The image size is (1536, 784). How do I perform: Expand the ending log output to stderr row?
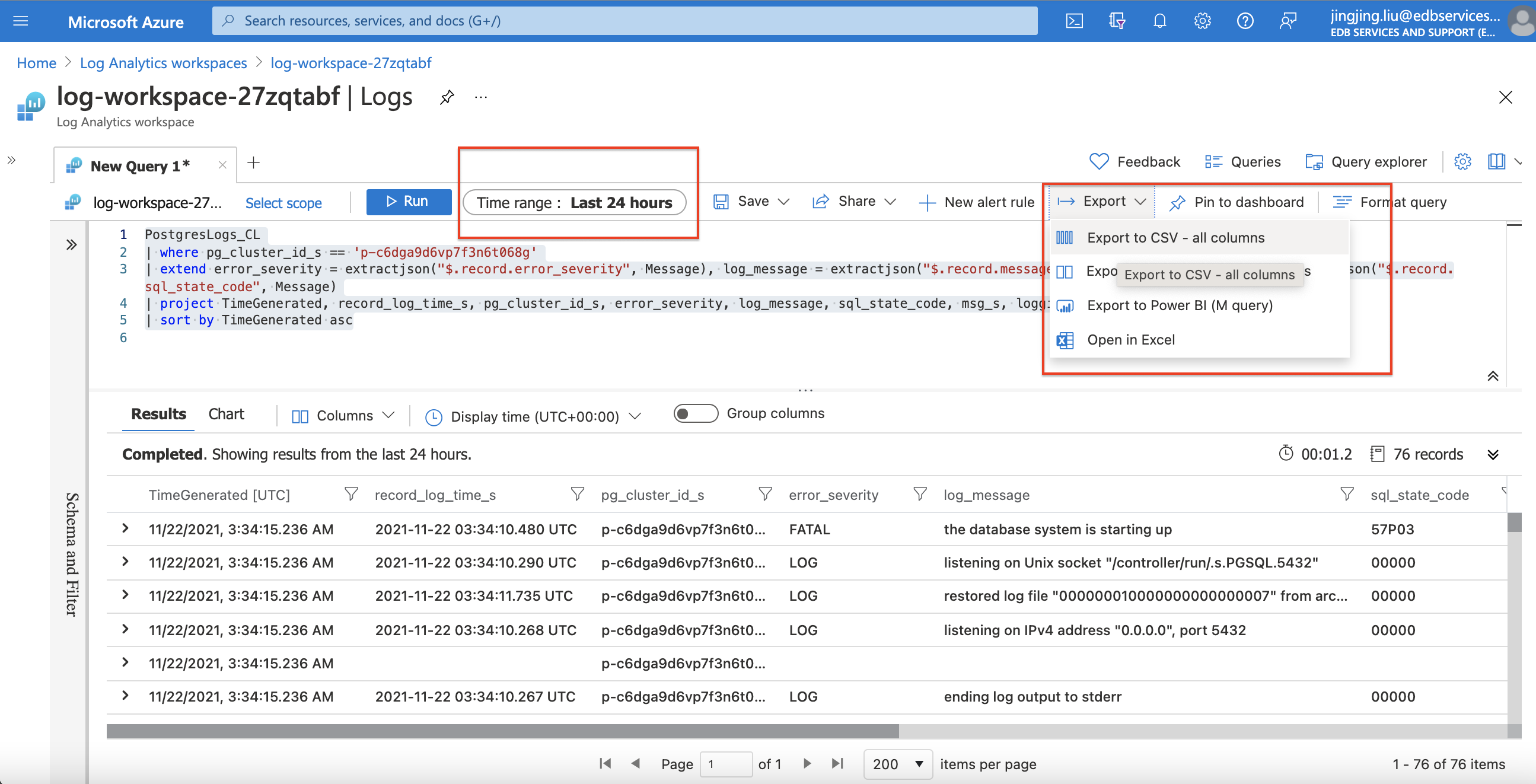pyautogui.click(x=125, y=695)
